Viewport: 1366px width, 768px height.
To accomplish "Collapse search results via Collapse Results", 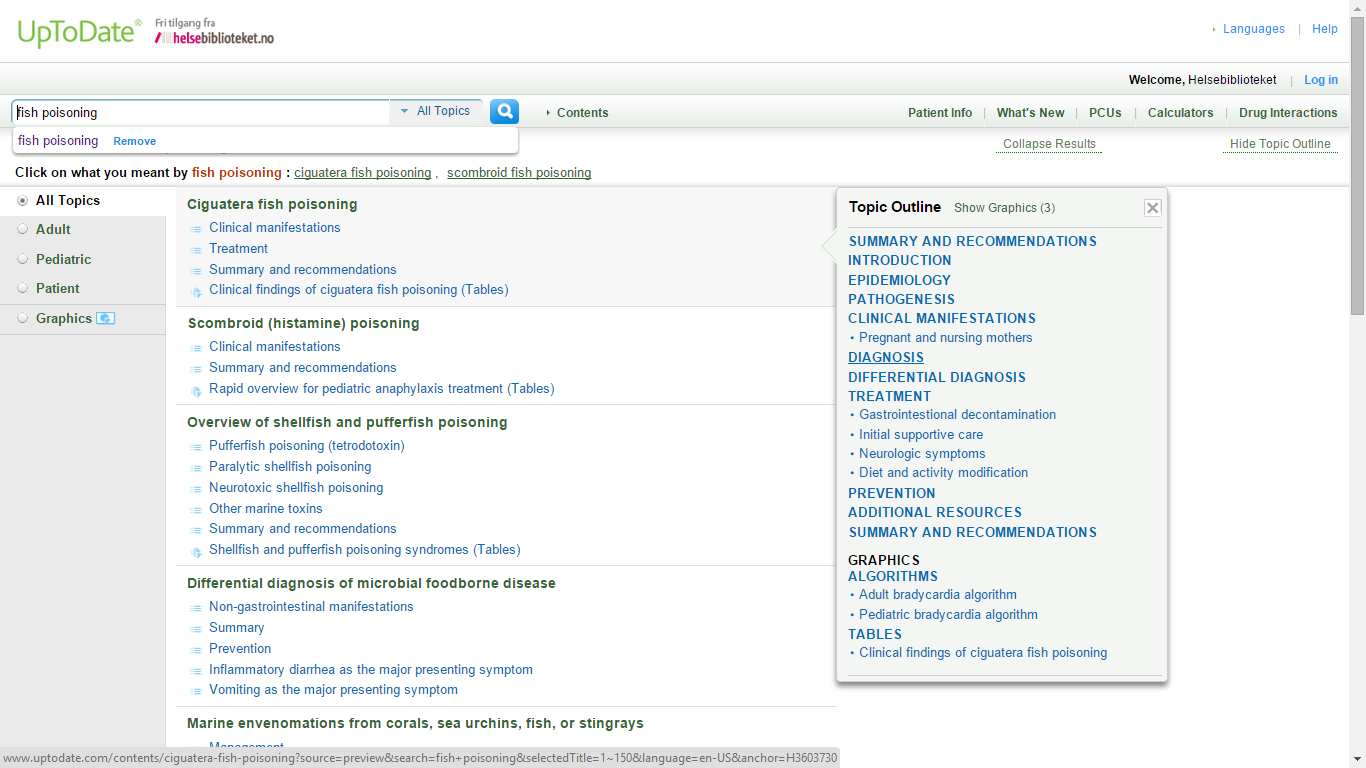I will click(x=1049, y=144).
